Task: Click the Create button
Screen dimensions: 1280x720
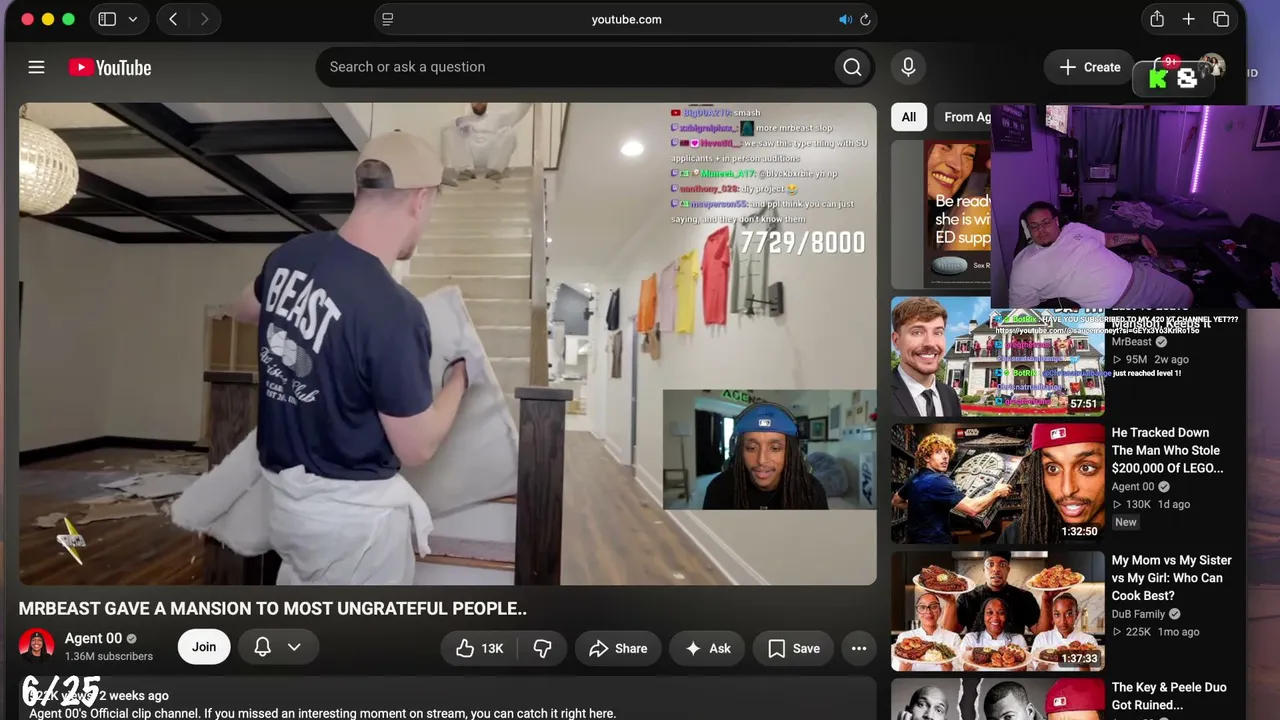Action: (x=1090, y=67)
